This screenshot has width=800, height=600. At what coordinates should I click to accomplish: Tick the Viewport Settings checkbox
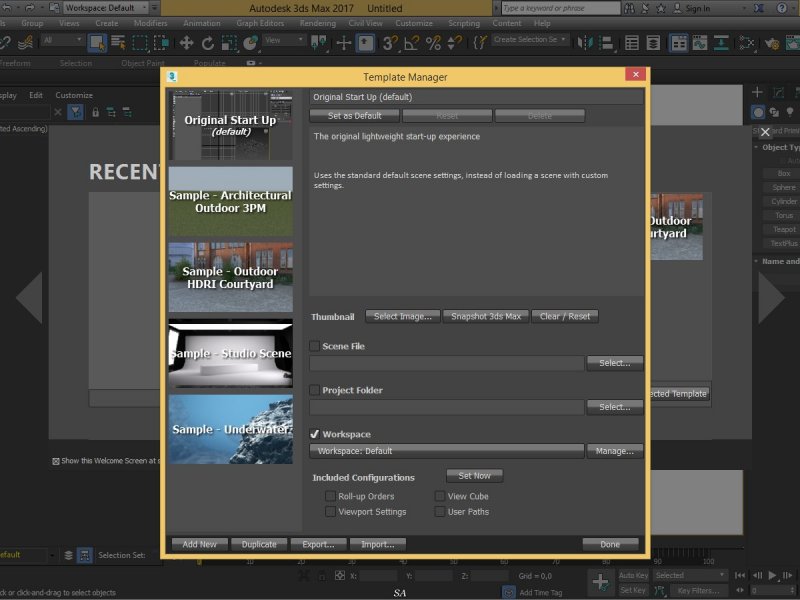pyautogui.click(x=330, y=511)
